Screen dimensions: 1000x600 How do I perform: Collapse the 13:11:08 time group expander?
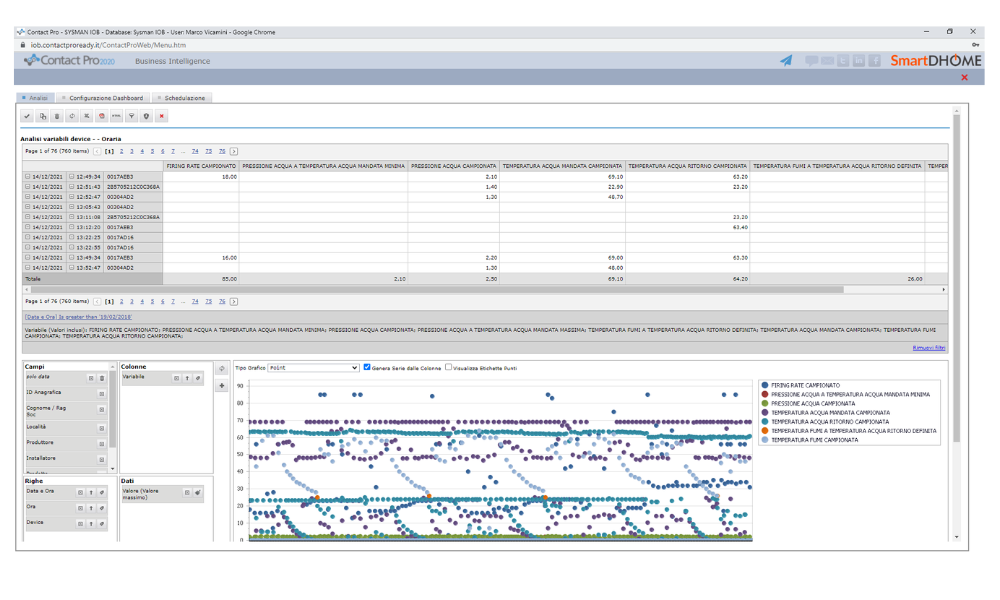point(71,217)
